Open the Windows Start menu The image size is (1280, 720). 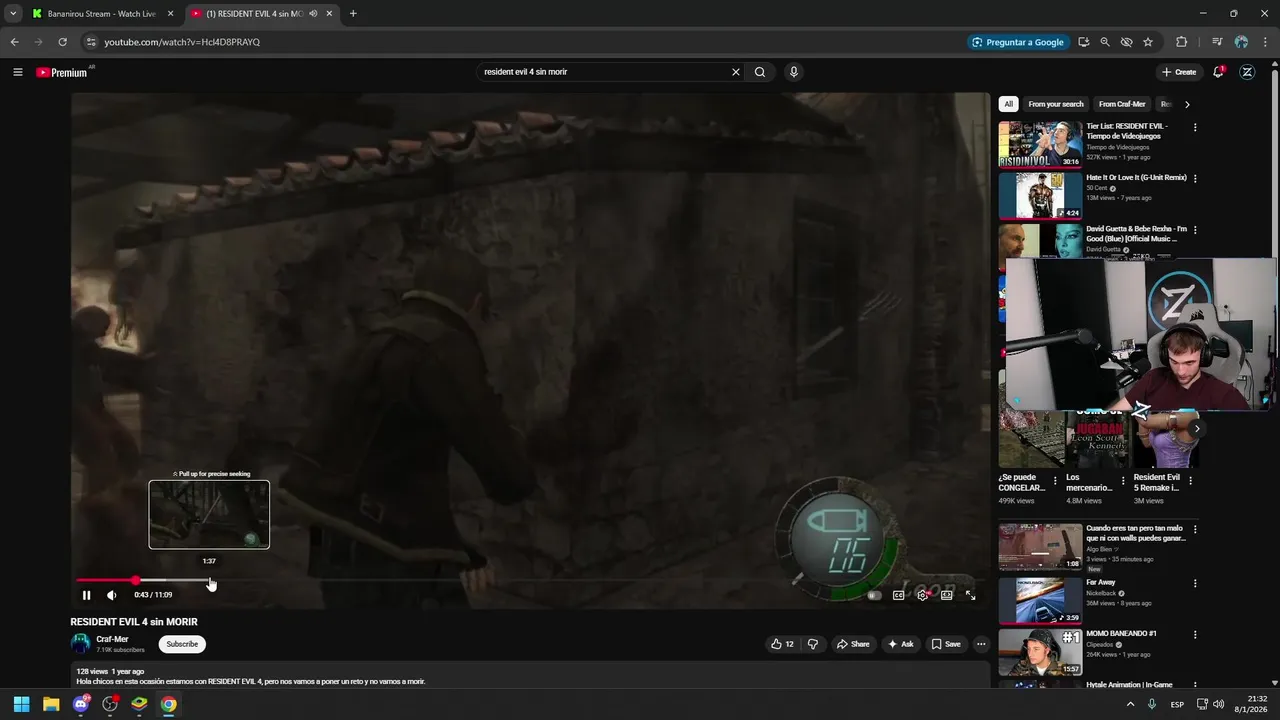click(x=21, y=704)
